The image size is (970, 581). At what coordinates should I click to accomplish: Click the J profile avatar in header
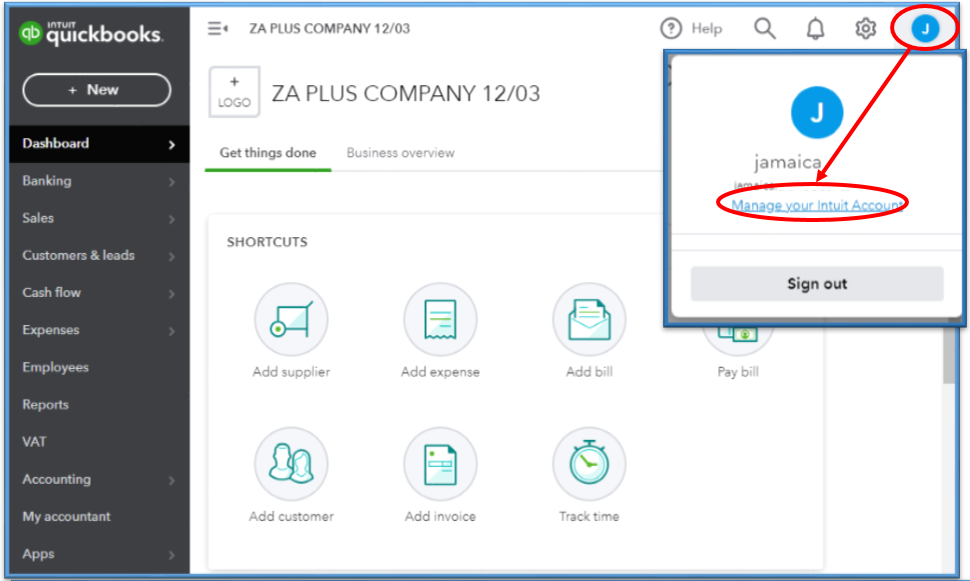point(925,28)
